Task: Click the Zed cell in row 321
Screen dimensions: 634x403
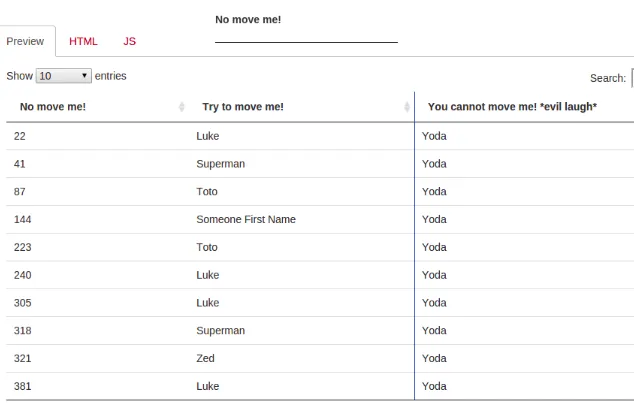Action: (x=205, y=358)
